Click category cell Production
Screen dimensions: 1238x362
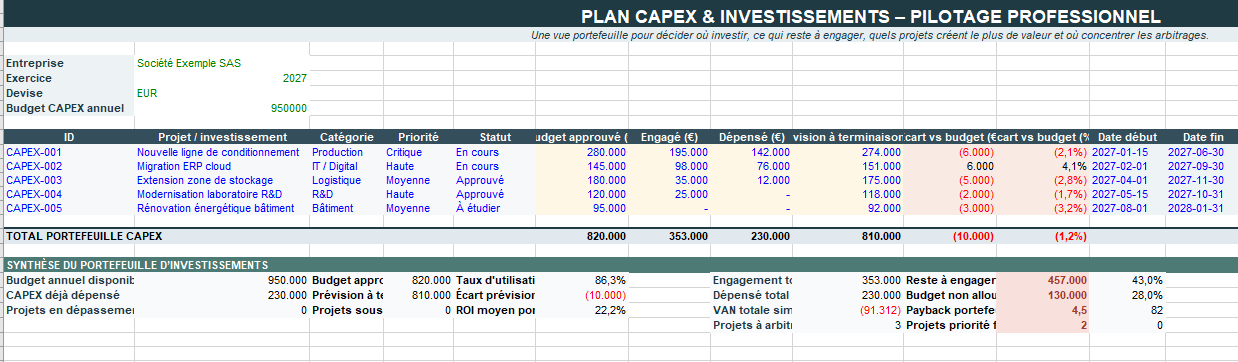347,152
